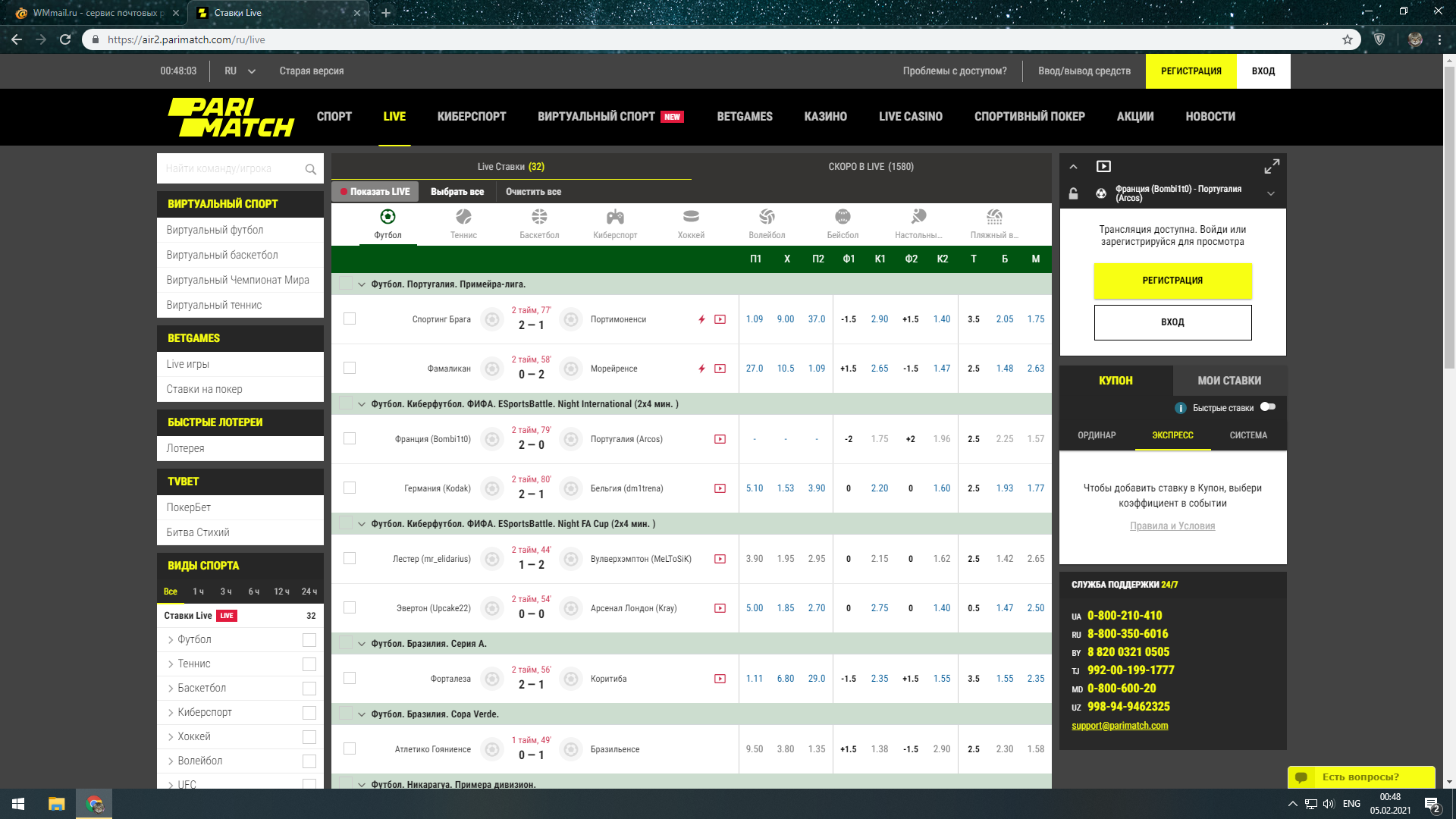Switch to МОИ СТАВКИ tab
1456x819 pixels.
1229,381
